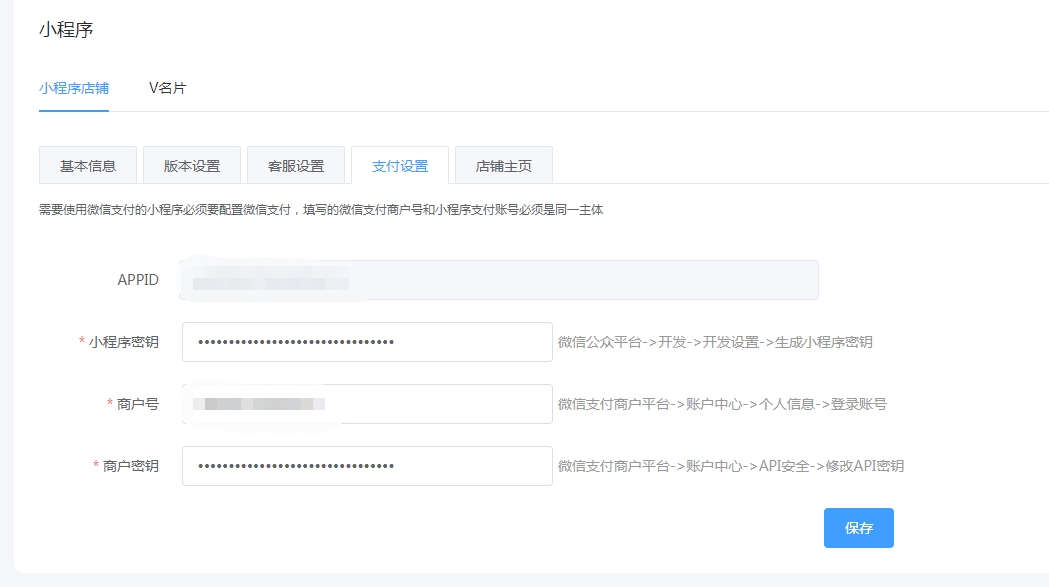Switch to the 店铺主页 tab
The width and height of the screenshot is (1049, 587).
(504, 166)
